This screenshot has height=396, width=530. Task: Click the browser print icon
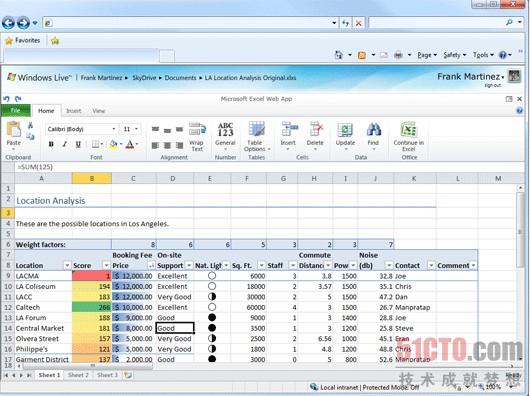tap(399, 55)
